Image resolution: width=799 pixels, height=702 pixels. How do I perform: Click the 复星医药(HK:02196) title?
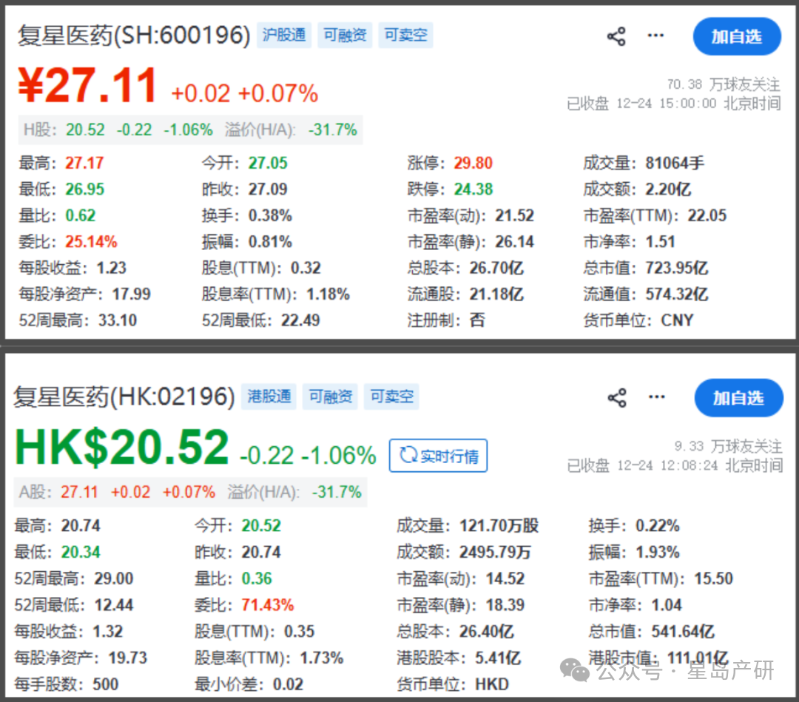click(124, 397)
